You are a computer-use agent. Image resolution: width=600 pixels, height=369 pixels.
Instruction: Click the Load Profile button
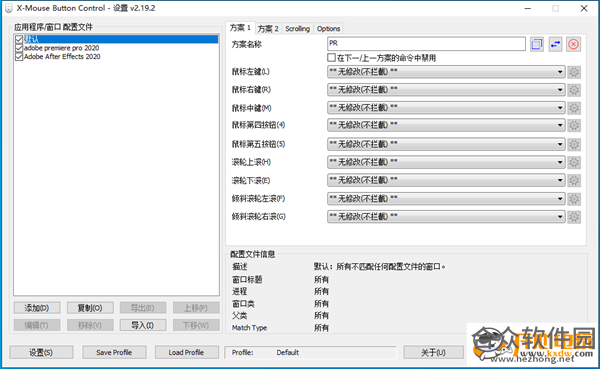(186, 352)
